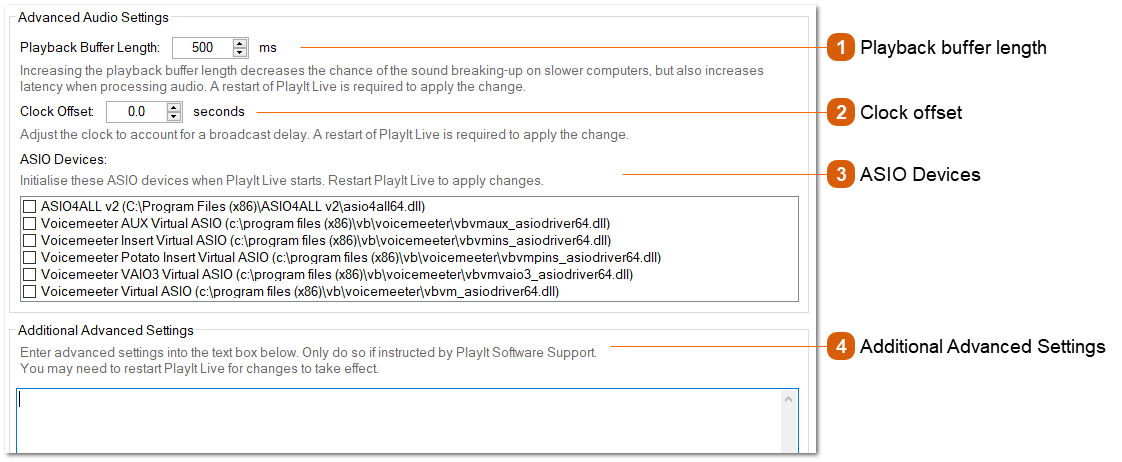
Task: Toggle Voicemeeter Insert Virtual ASIO checkbox
Action: click(x=30, y=240)
